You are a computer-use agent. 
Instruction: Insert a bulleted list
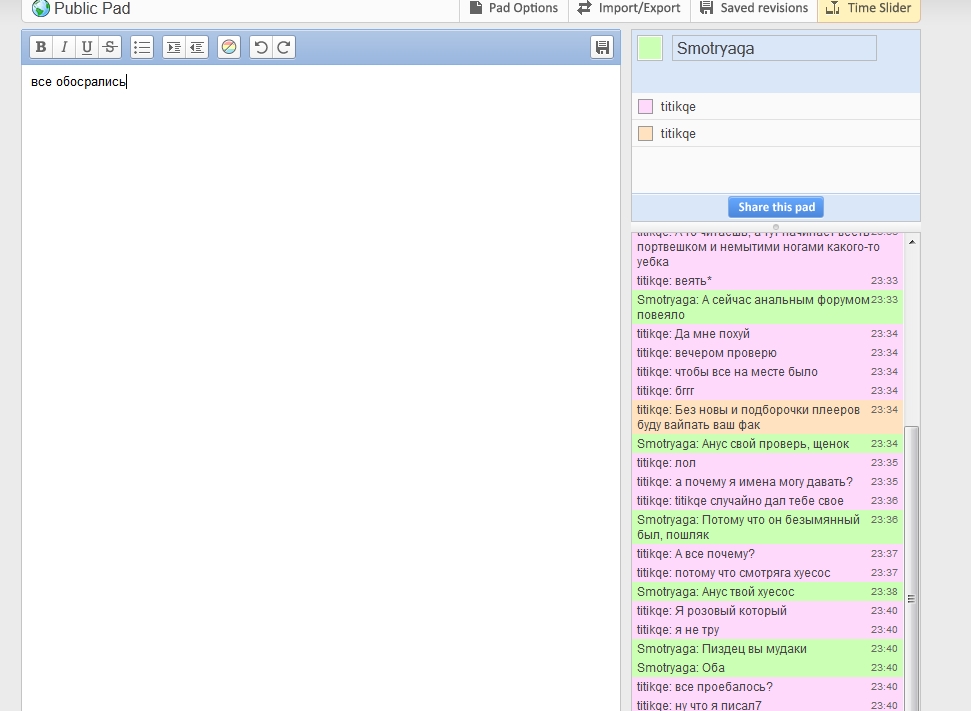142,47
